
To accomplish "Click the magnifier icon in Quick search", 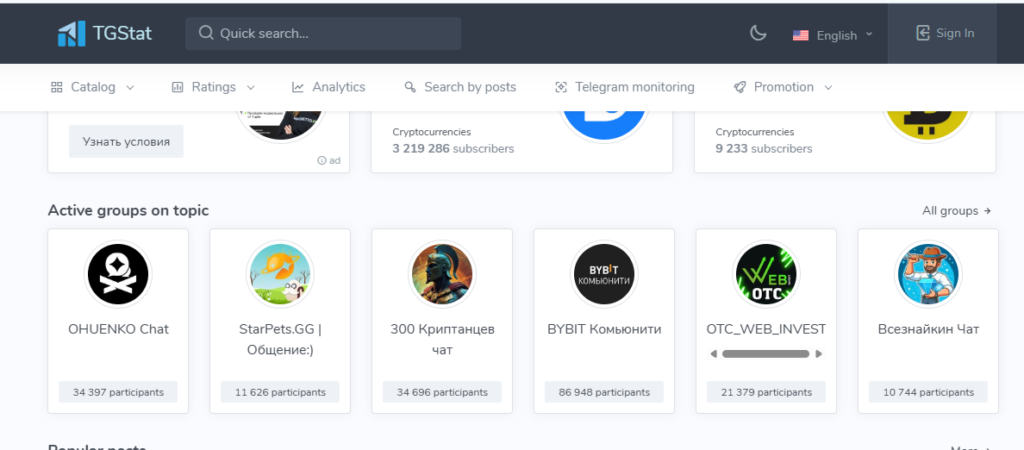I will point(206,33).
